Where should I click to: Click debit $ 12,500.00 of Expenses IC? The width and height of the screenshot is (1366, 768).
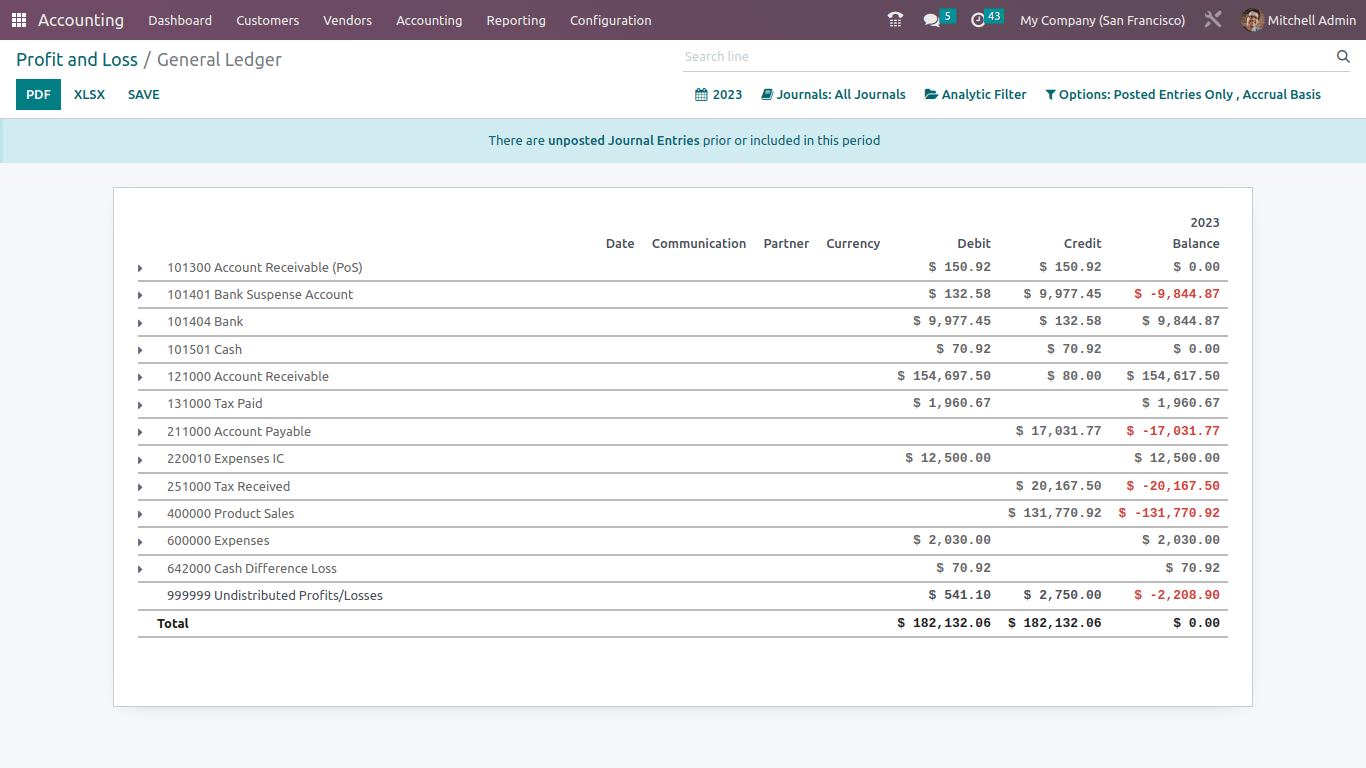click(x=948, y=458)
